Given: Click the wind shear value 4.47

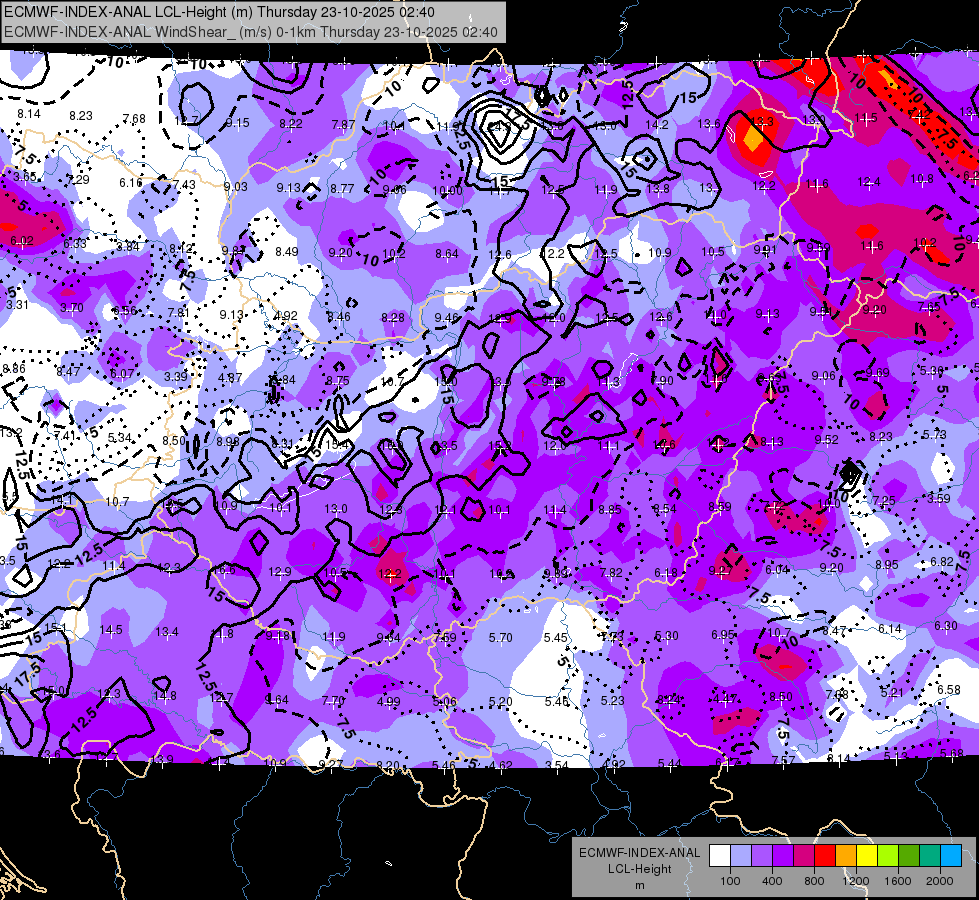Looking at the screenshot, I should (x=725, y=699).
